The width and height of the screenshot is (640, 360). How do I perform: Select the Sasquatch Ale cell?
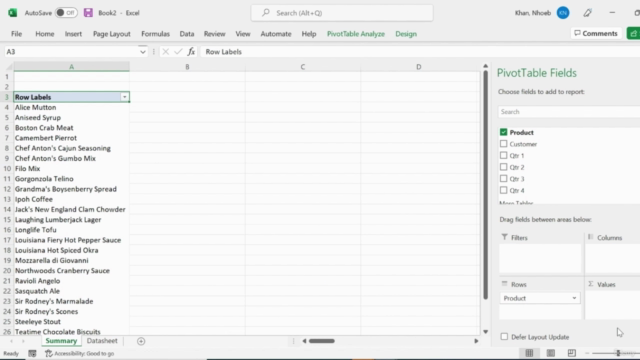coord(71,291)
